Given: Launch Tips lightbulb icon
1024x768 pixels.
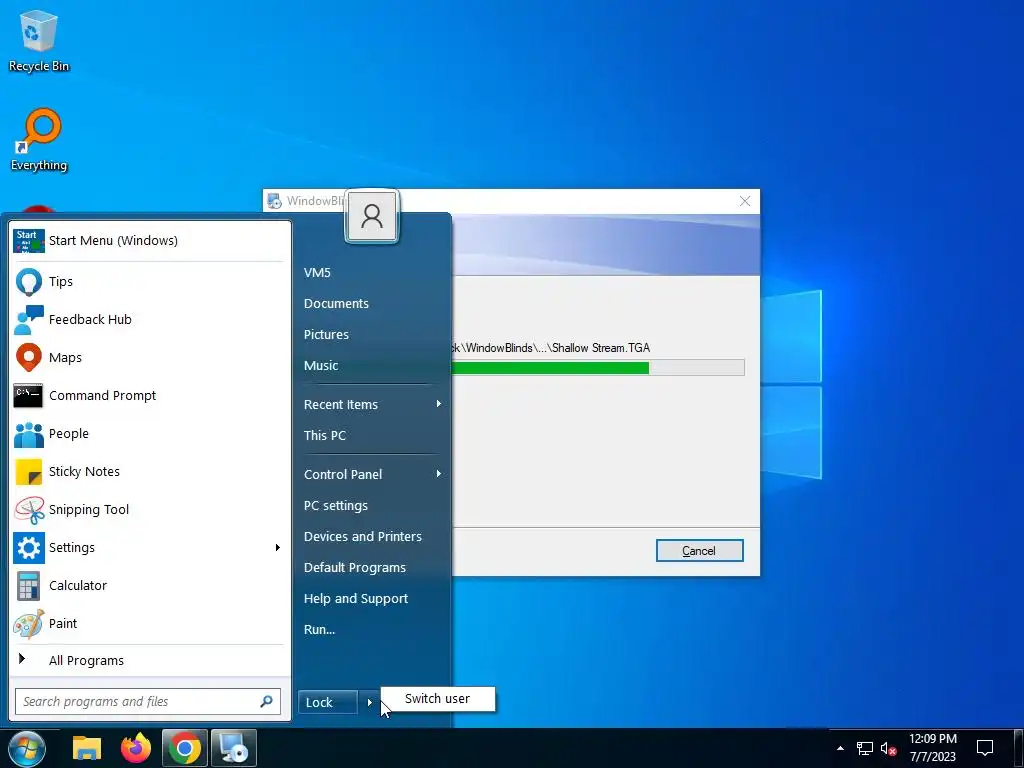Looking at the screenshot, I should [29, 281].
